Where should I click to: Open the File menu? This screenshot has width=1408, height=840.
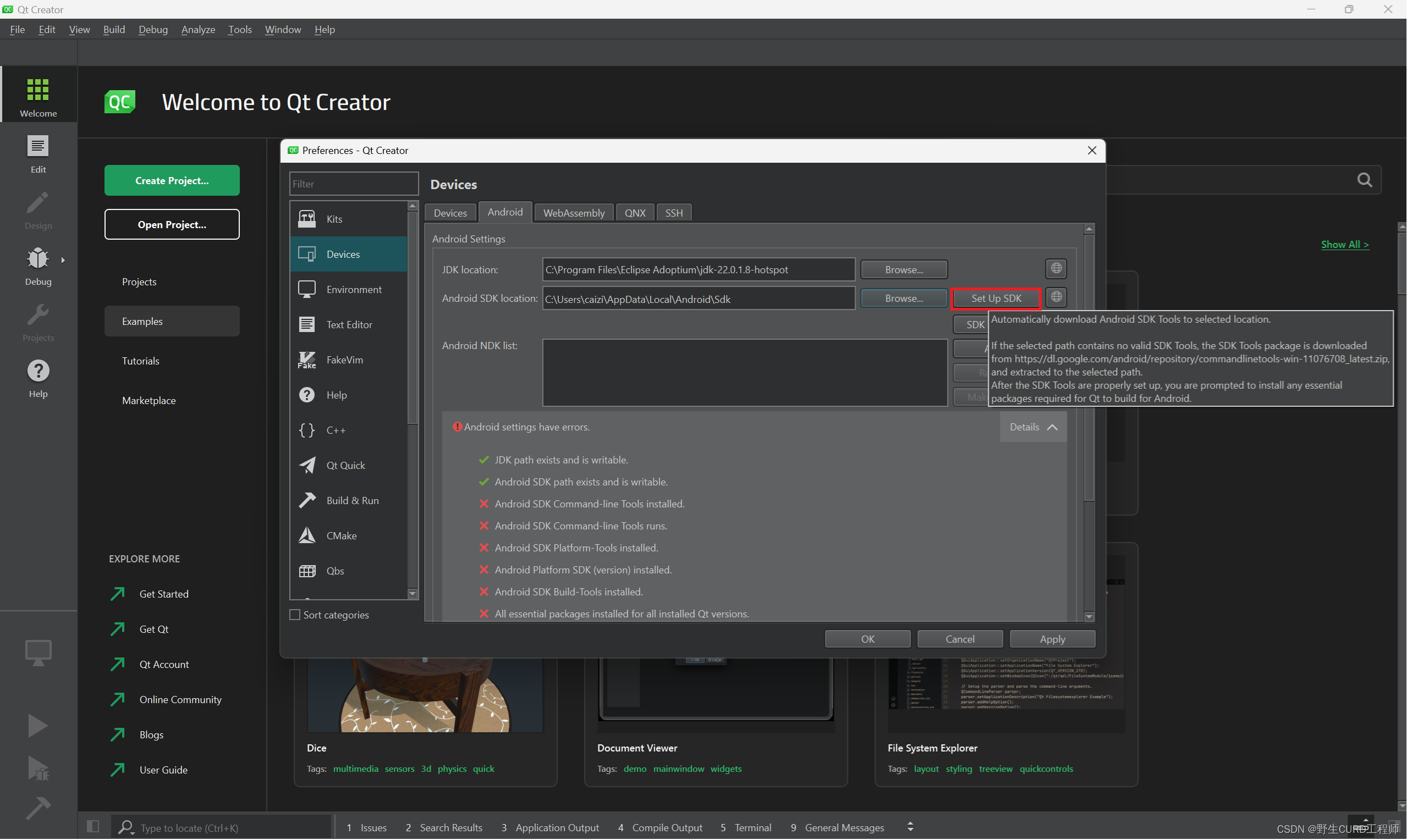(18, 30)
